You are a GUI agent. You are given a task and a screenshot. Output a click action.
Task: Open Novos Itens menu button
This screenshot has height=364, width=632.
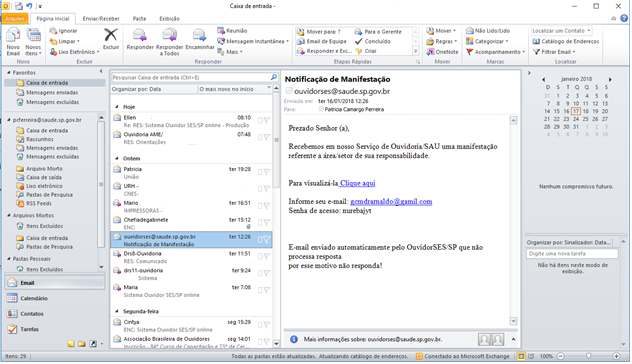[33, 42]
